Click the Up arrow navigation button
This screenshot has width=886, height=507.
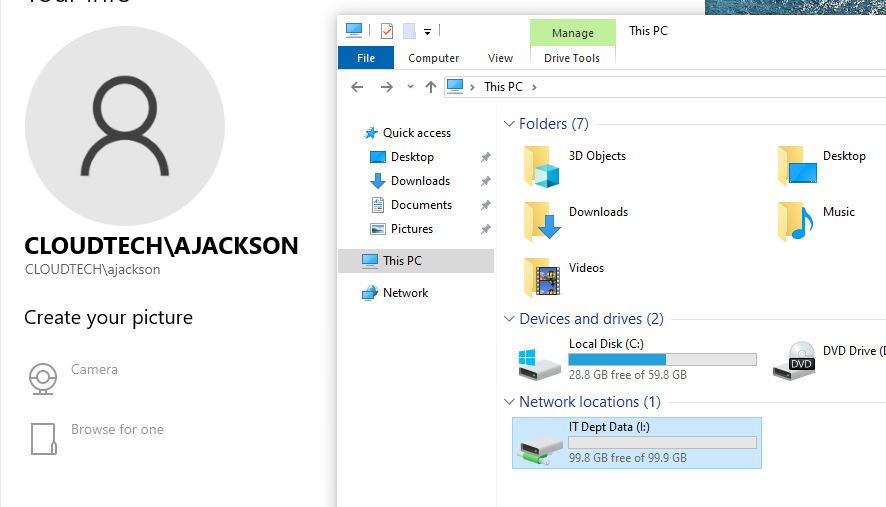point(431,87)
